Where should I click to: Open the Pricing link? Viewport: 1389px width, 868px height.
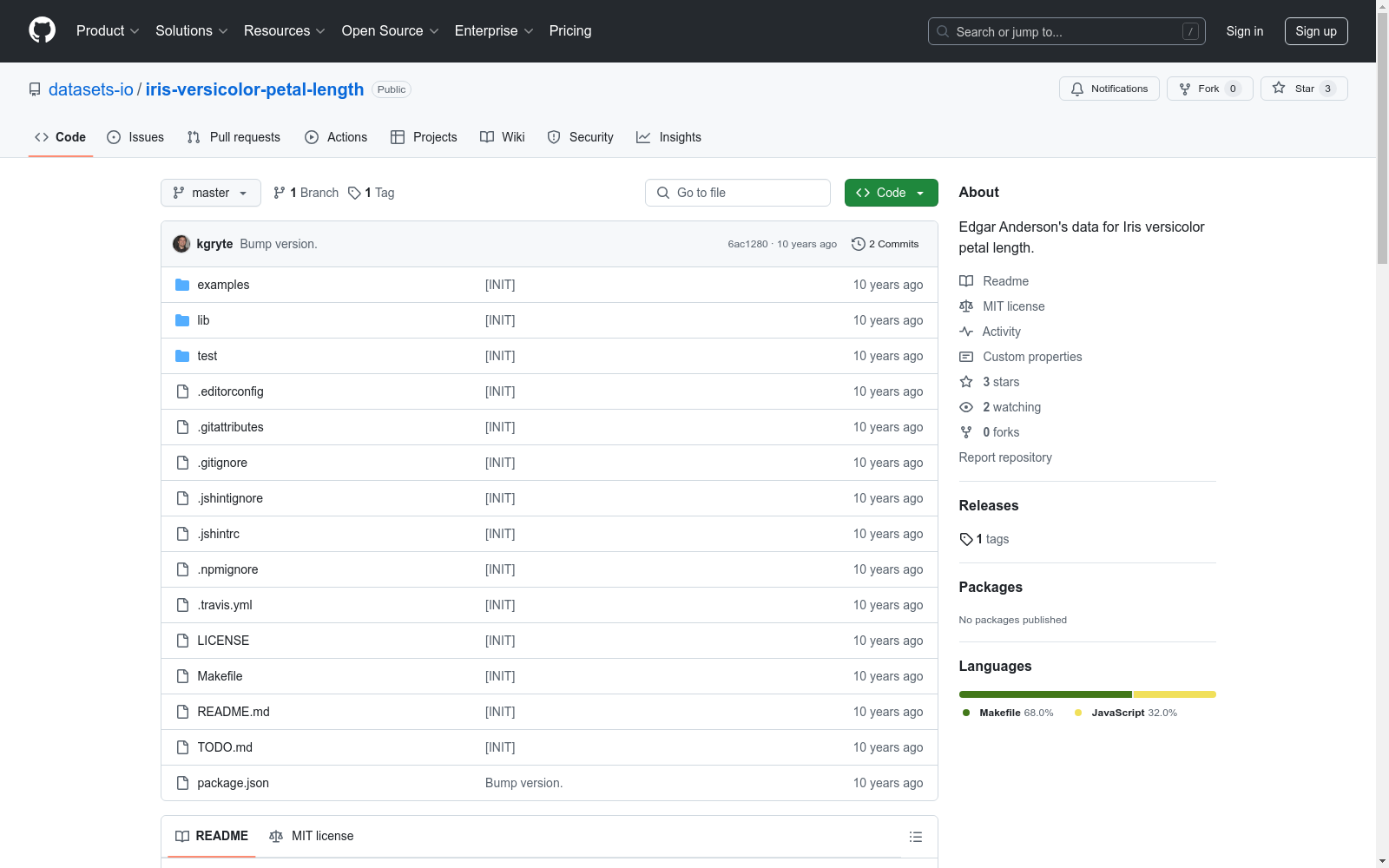[570, 30]
